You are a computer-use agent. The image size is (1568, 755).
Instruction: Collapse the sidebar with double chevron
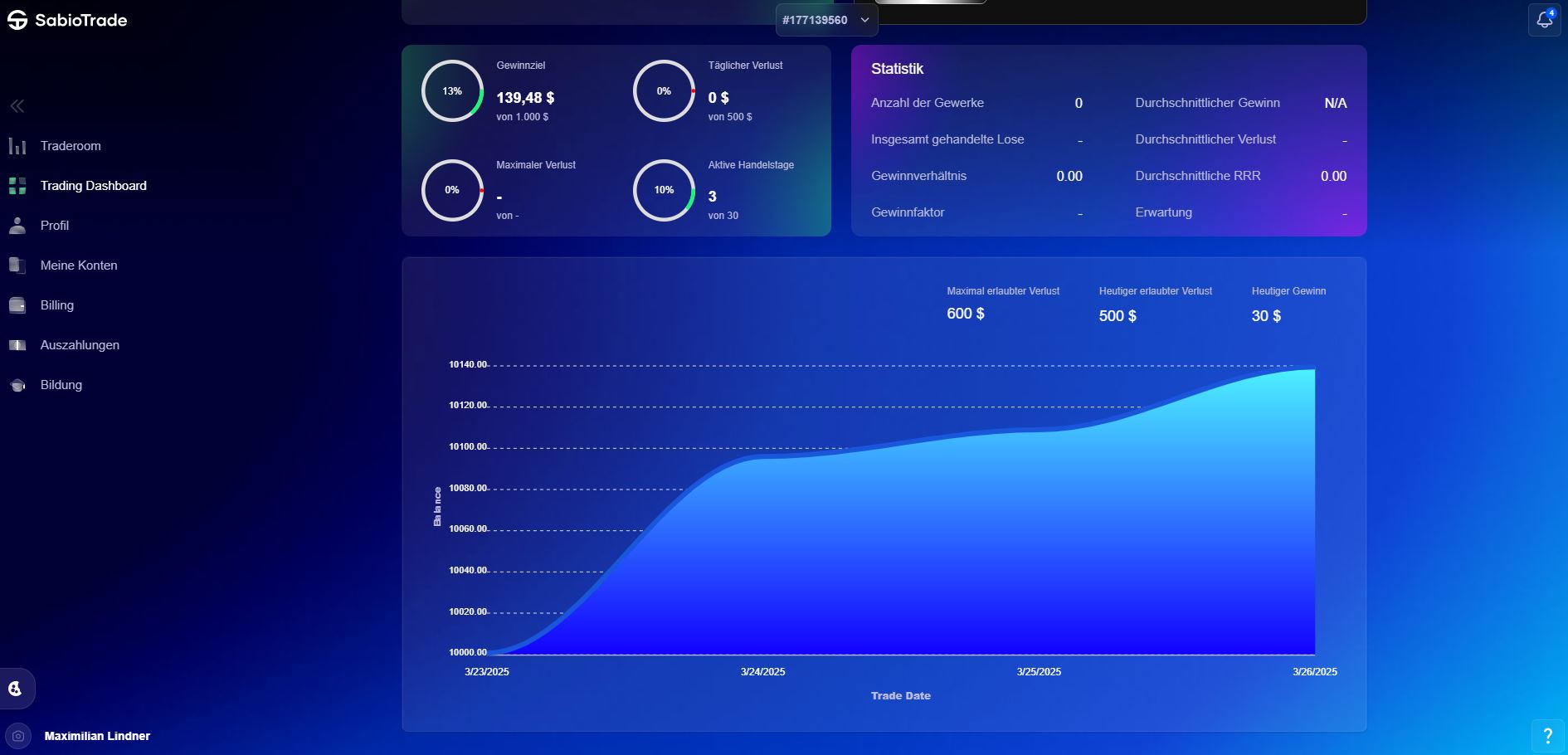tap(17, 106)
